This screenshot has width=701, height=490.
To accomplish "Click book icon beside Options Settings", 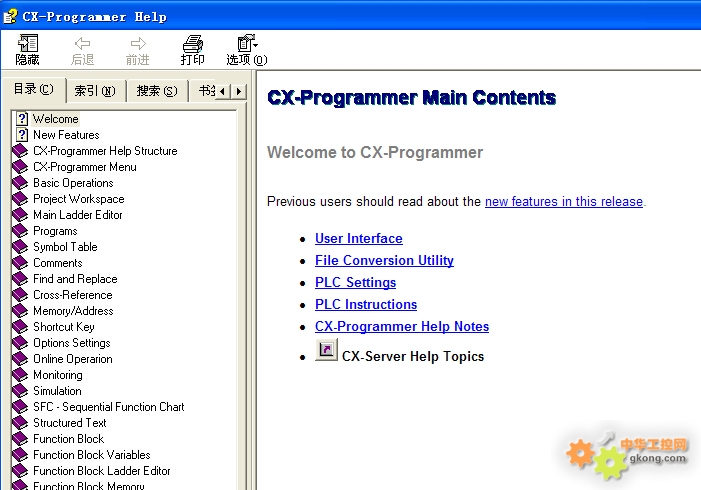I will point(20,343).
